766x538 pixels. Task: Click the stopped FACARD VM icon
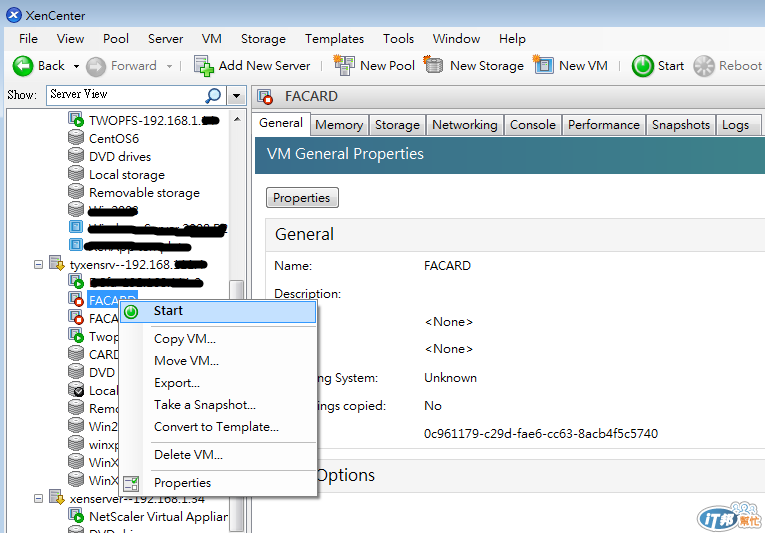[x=76, y=299]
